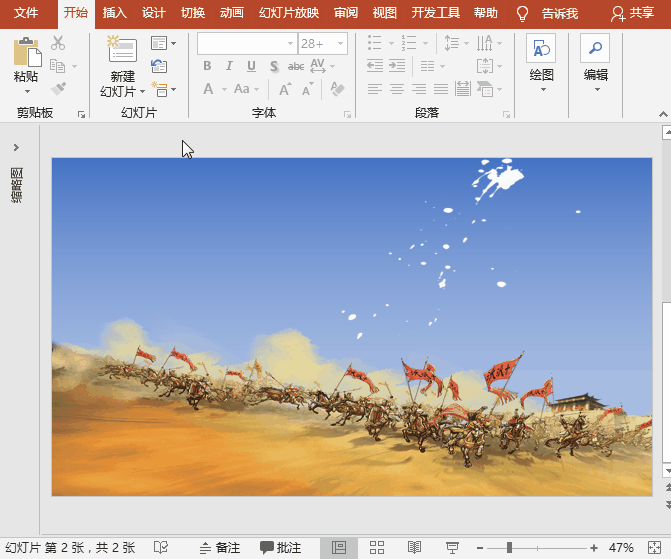
Task: Open the text direction icon
Action: (484, 43)
